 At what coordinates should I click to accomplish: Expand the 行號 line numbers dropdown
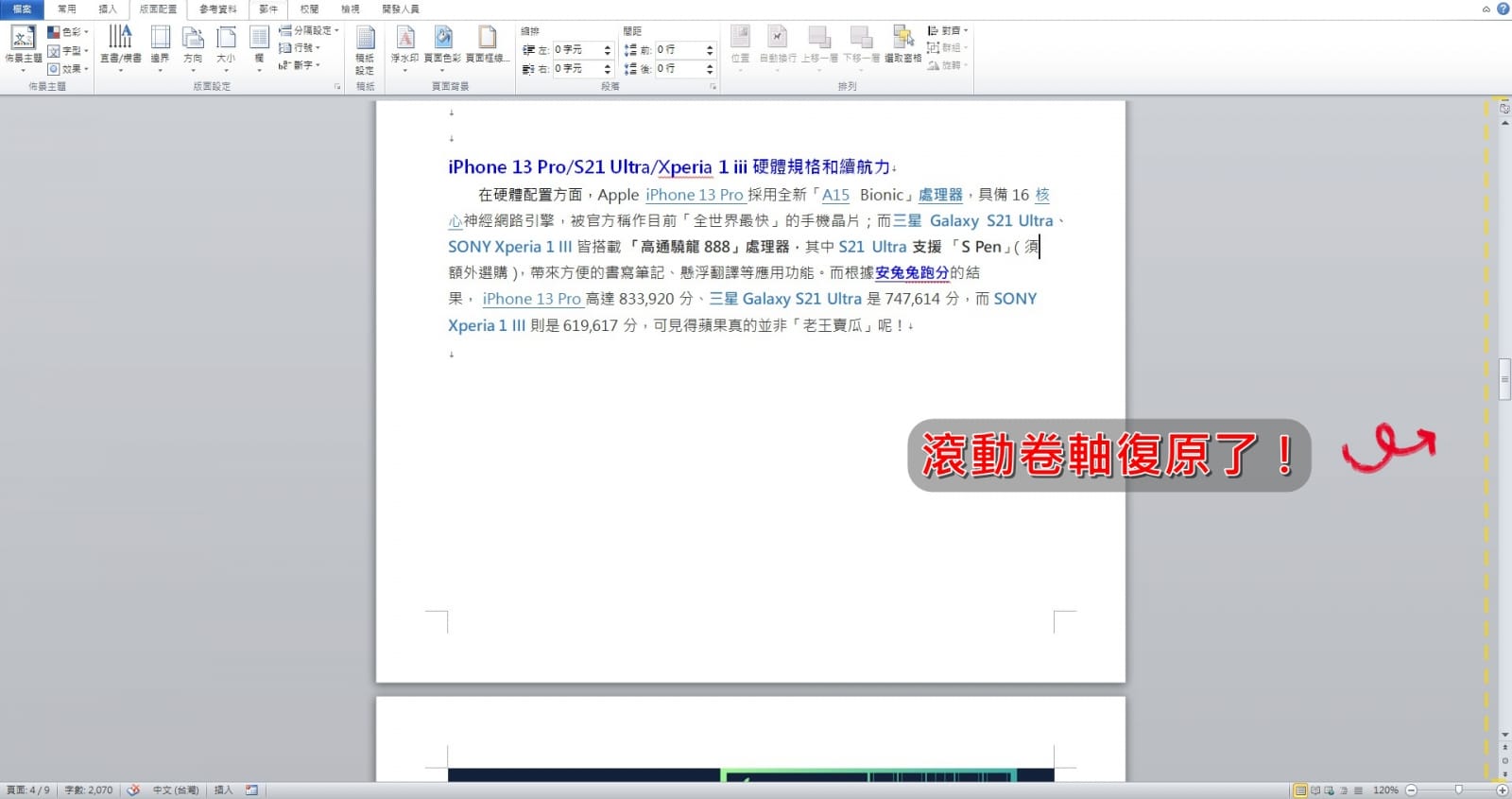point(300,47)
